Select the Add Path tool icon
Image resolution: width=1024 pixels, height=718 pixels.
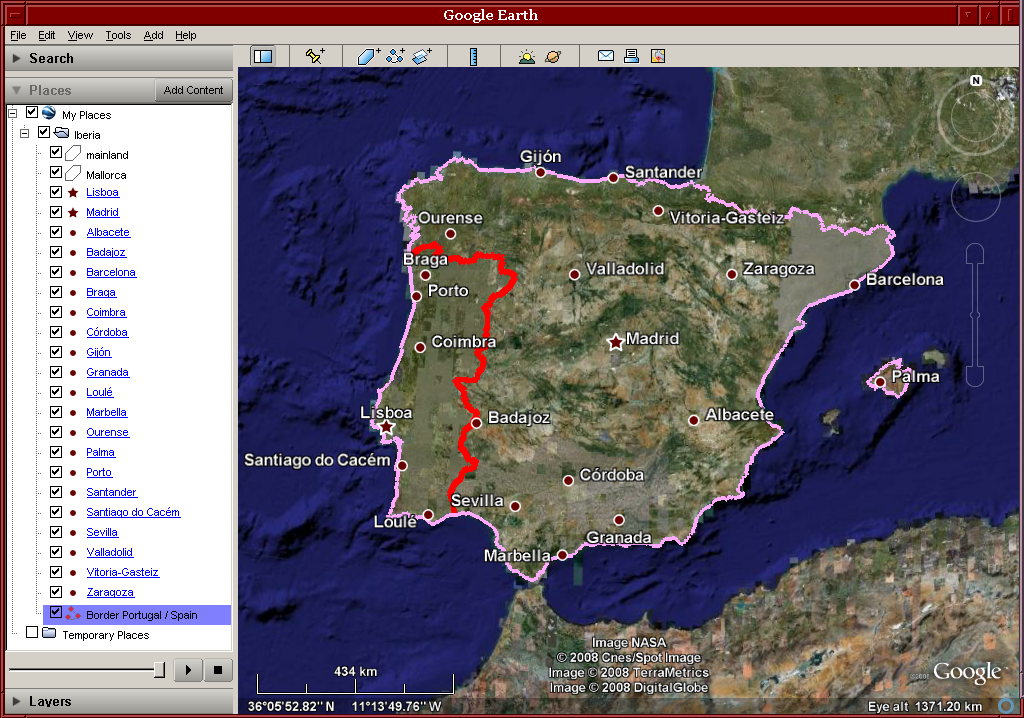coord(395,56)
